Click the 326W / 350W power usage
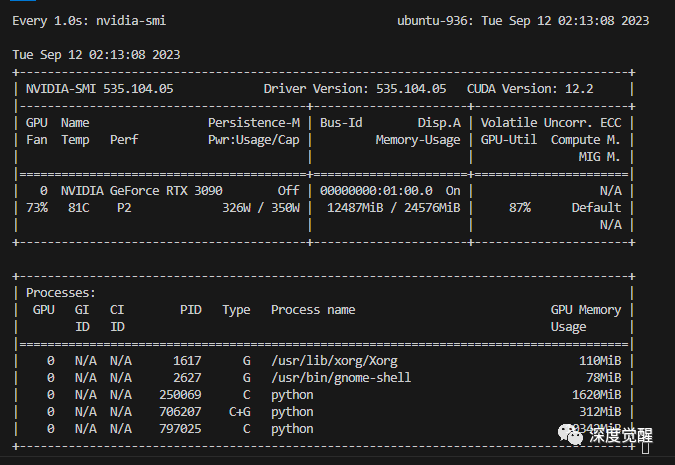 point(260,208)
